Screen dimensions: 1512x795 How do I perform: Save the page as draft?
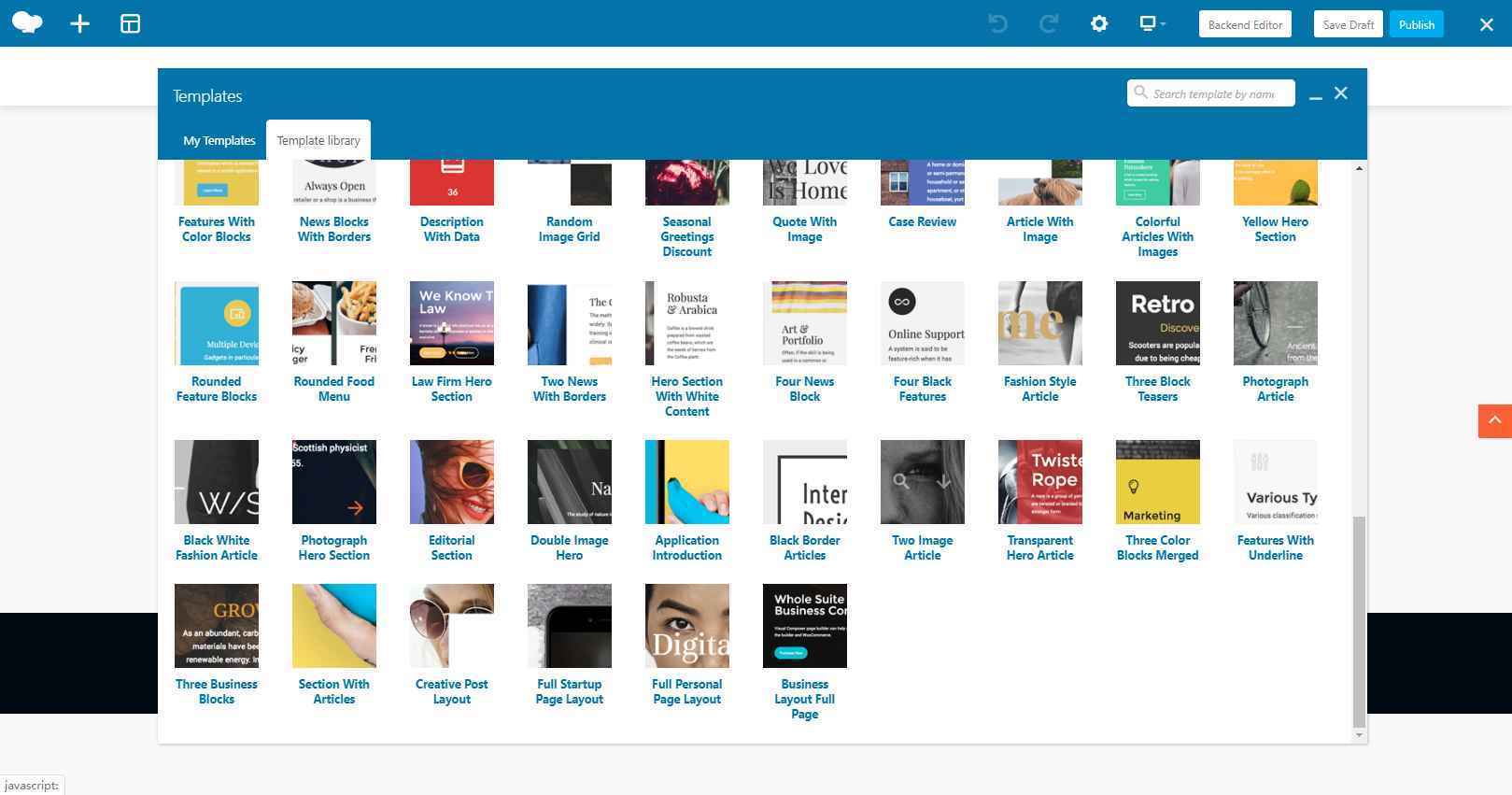tap(1348, 24)
